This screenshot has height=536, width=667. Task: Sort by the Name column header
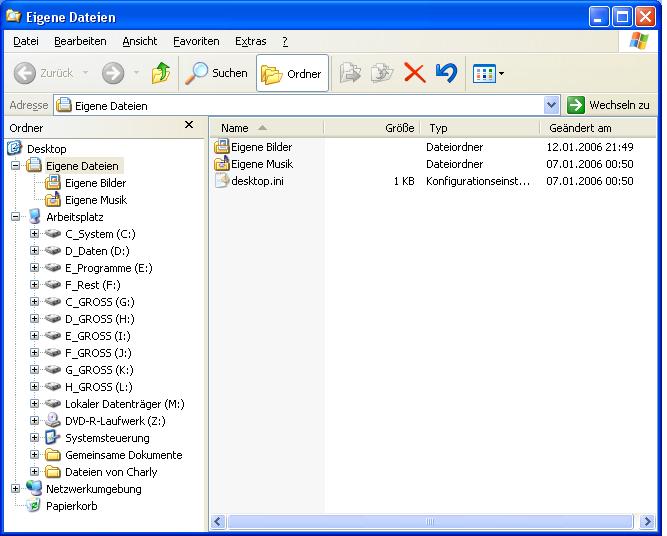tap(266, 128)
